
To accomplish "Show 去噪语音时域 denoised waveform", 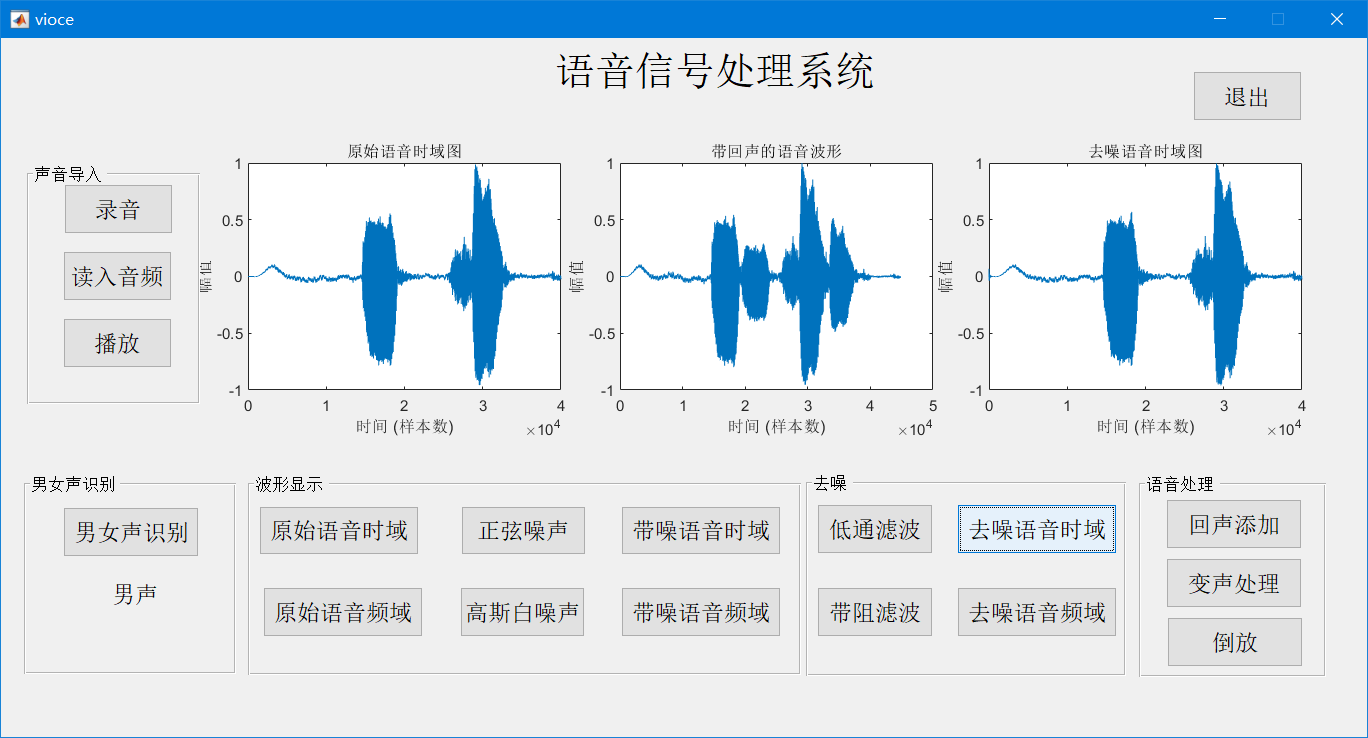I will (1037, 530).
